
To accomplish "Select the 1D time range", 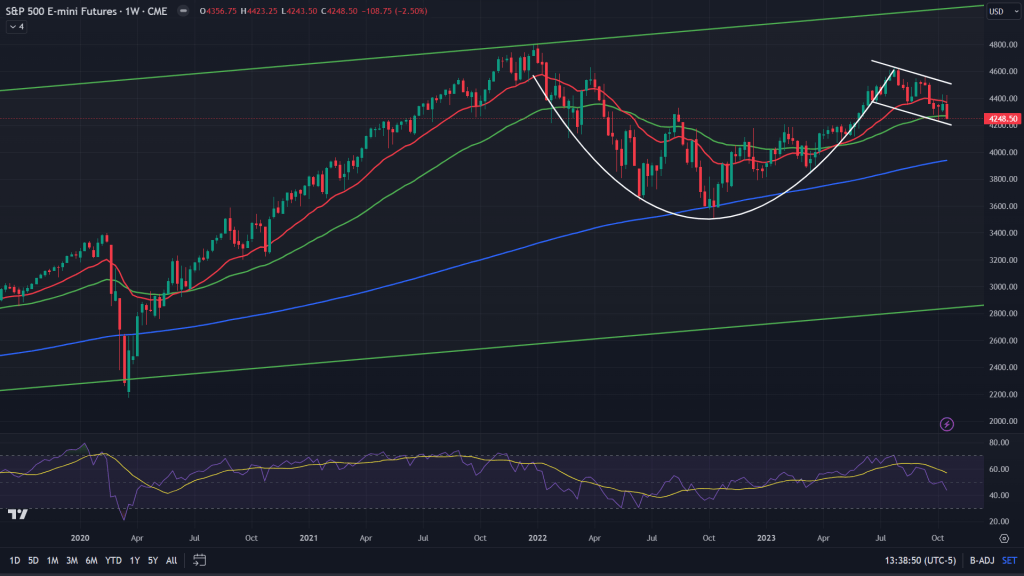I will point(15,560).
